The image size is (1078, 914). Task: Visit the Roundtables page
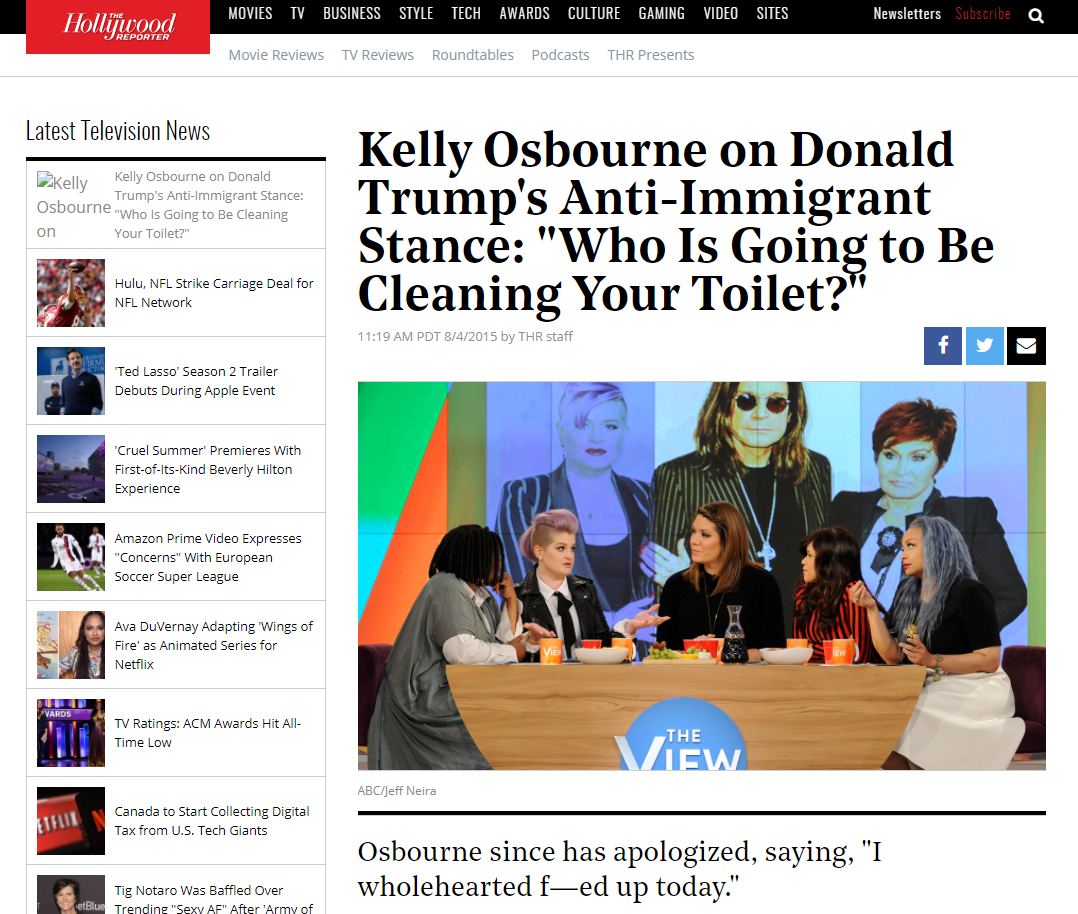point(472,55)
